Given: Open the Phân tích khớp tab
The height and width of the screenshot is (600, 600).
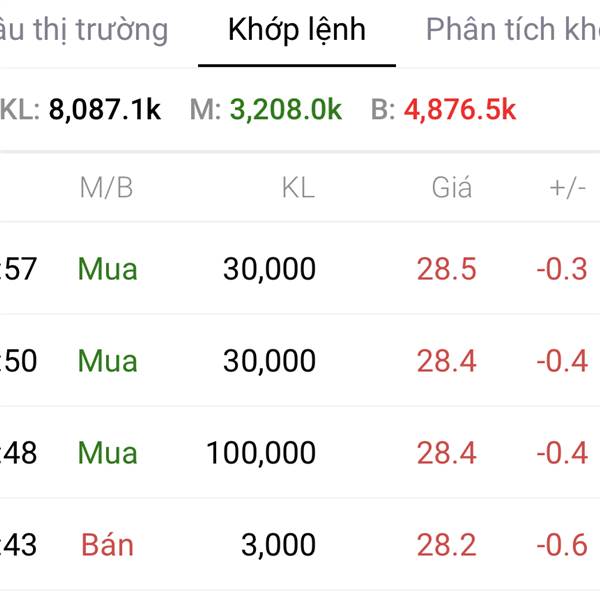Looking at the screenshot, I should (x=512, y=30).
